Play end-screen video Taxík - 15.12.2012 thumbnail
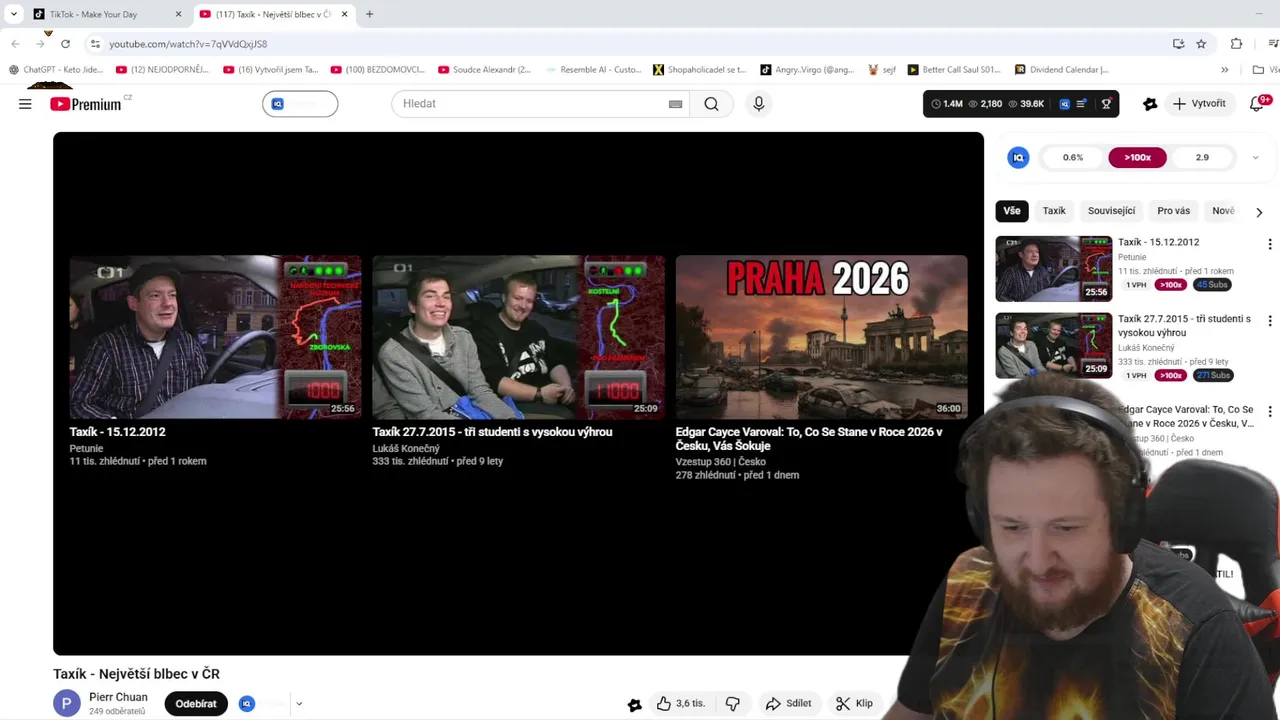 215,337
